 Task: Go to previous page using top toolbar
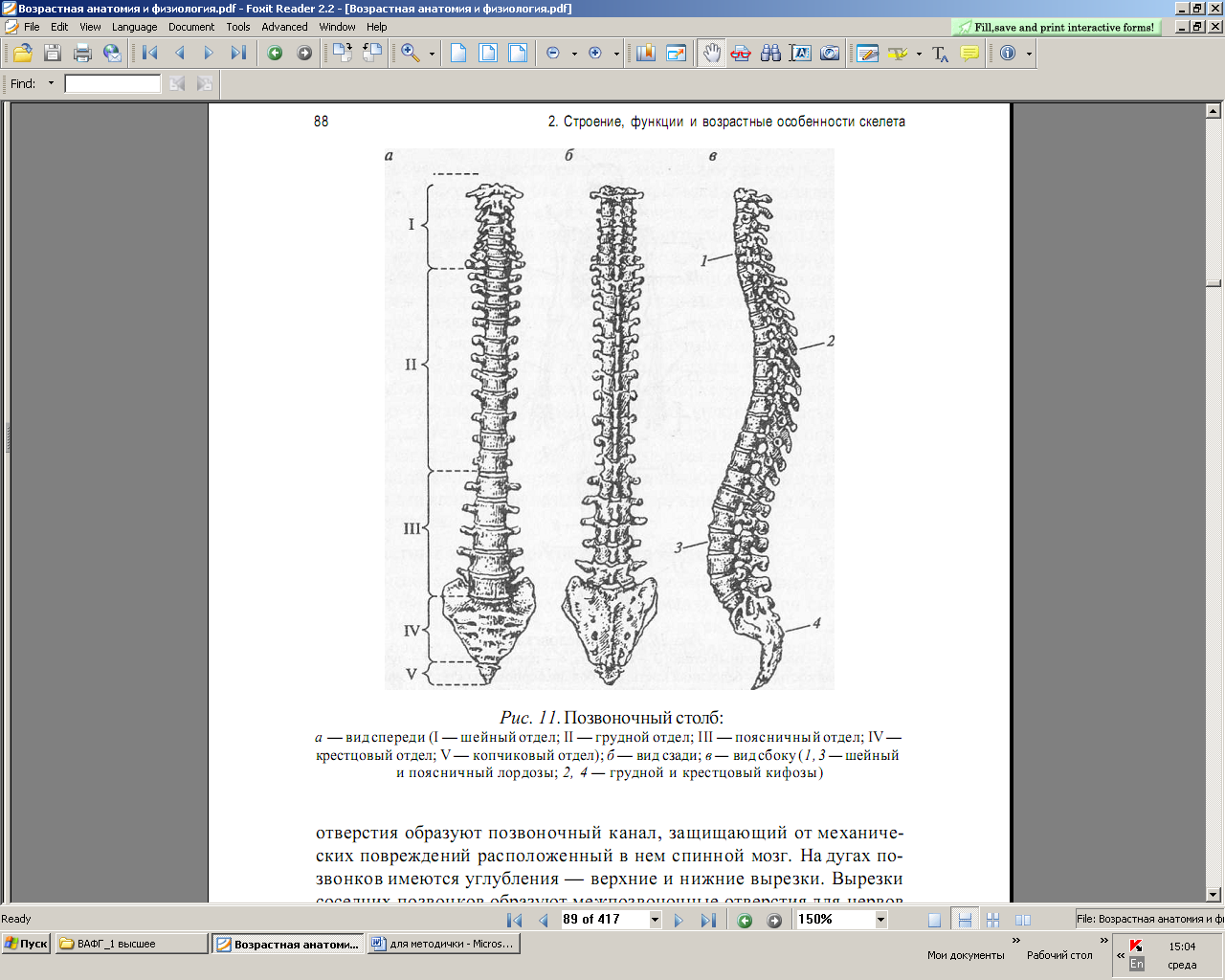pyautogui.click(x=179, y=54)
